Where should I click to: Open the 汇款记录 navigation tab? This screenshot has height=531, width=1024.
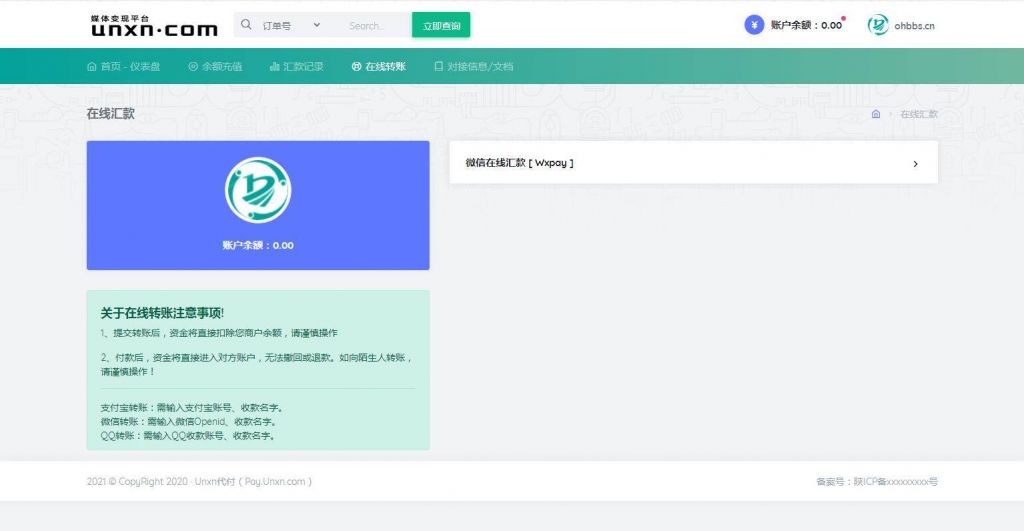click(303, 67)
